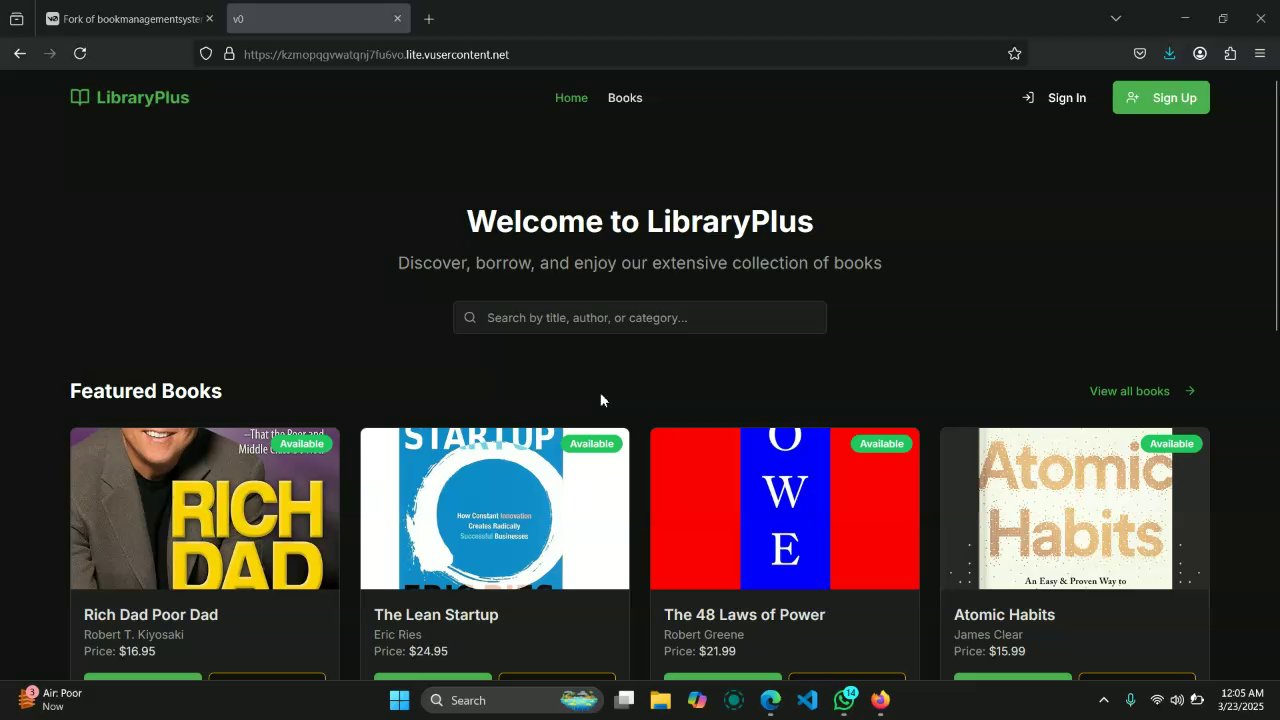Reload the current page
The height and width of the screenshot is (720, 1280).
point(80,54)
